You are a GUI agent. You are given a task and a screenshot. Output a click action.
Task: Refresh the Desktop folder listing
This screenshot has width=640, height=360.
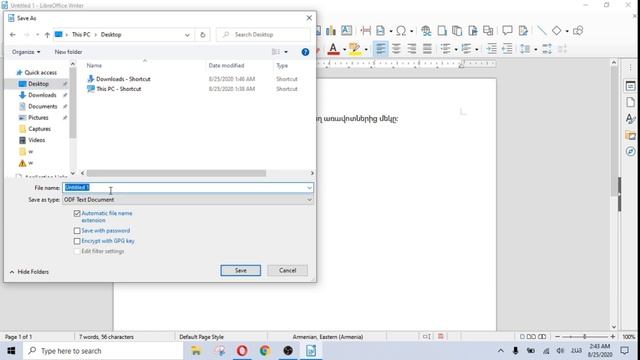click(x=202, y=35)
